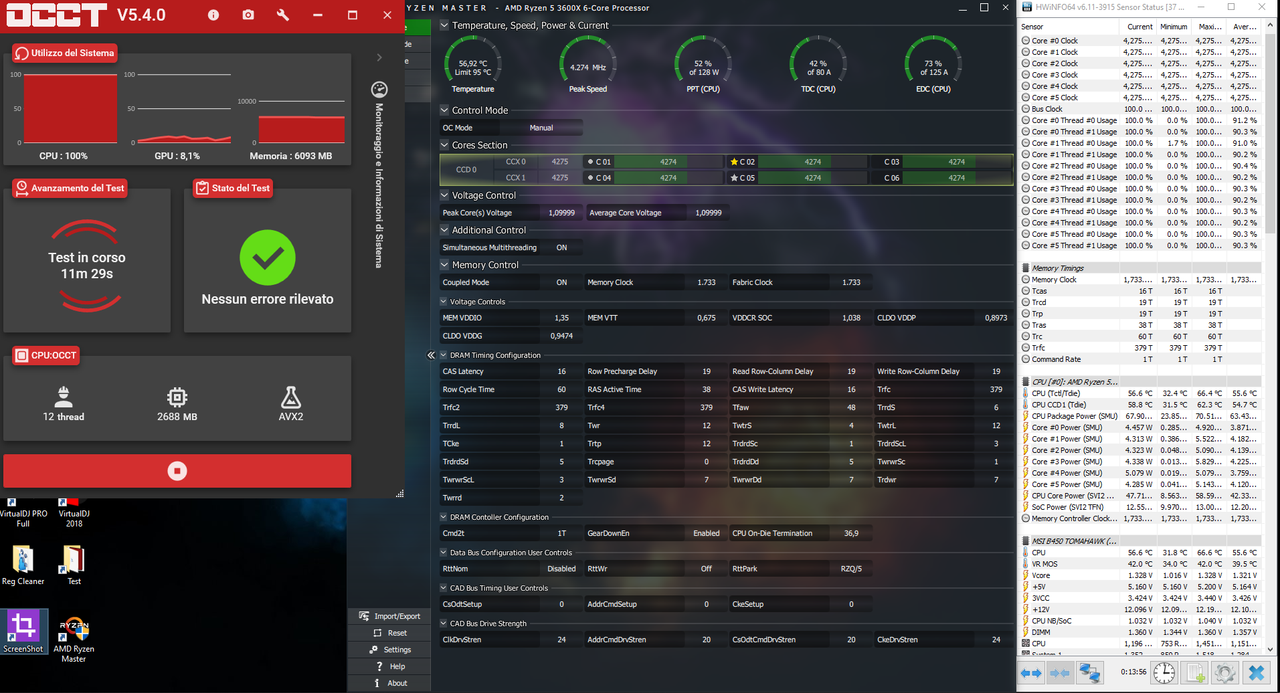Click the green no-errors checkmark icon

[268, 258]
